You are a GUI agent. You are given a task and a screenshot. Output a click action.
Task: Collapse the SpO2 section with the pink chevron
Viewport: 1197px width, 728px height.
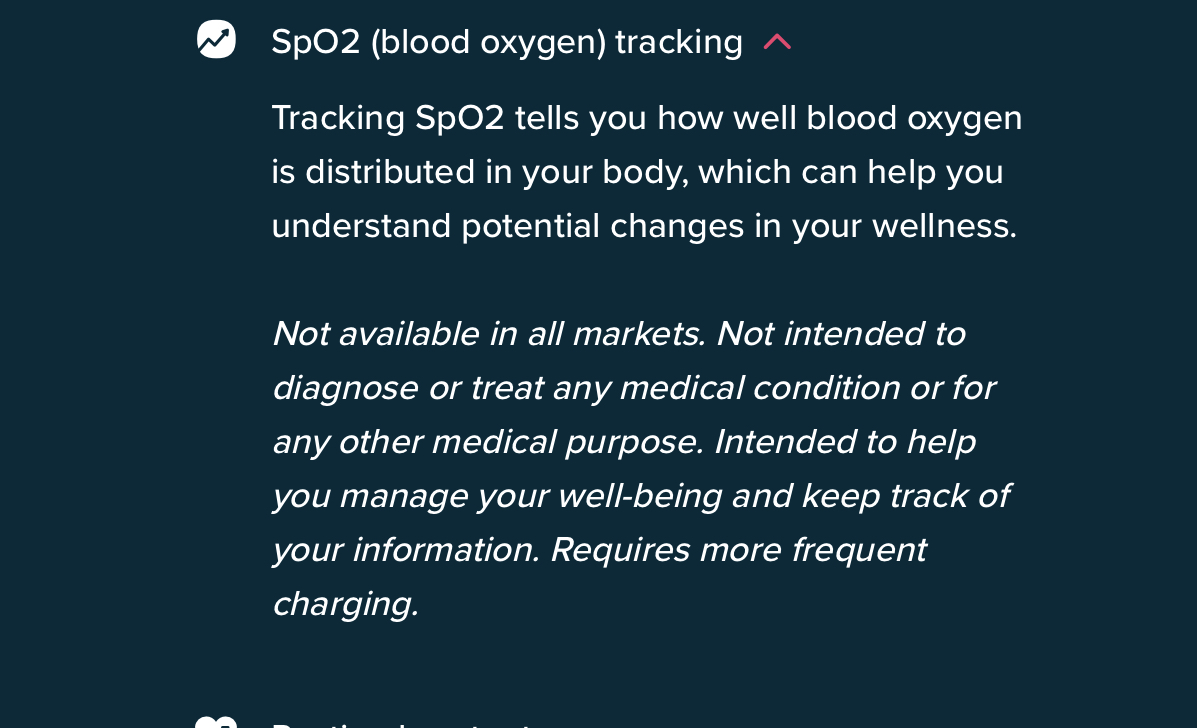click(x=777, y=42)
